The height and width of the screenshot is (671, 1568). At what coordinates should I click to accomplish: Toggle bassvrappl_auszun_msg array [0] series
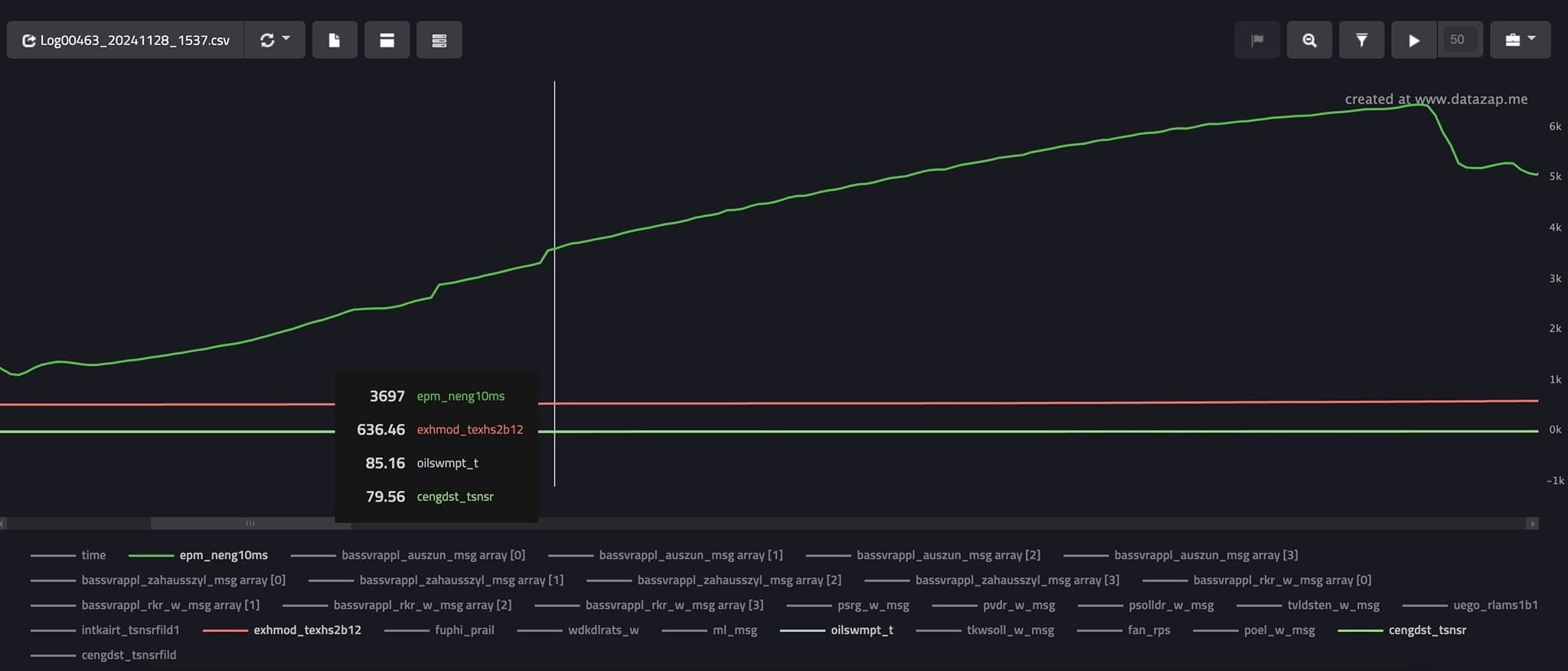[408, 555]
